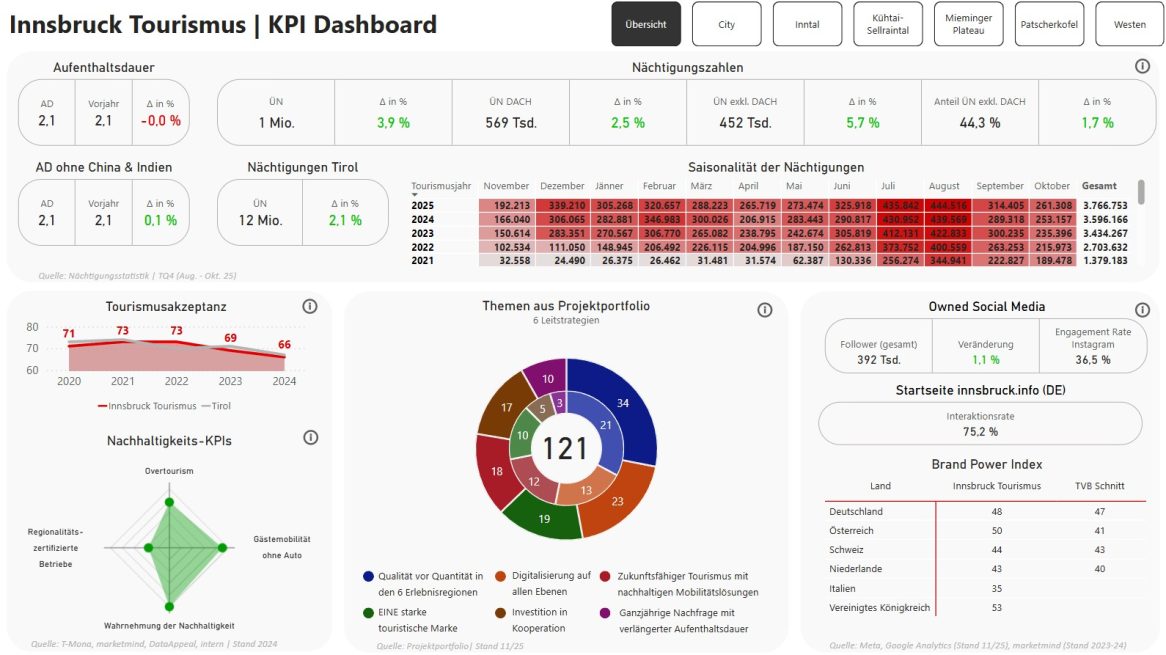Click the Owned Social Media info icon
Viewport: 1166px width, 655px height.
[x=1142, y=310]
